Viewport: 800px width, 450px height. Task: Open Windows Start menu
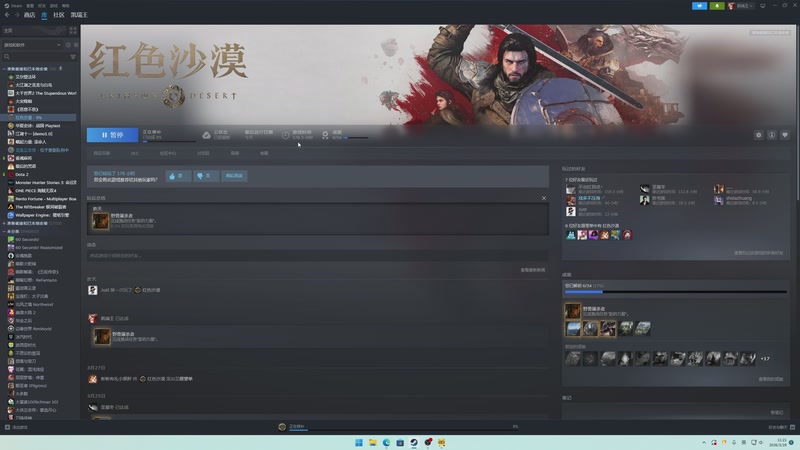(x=359, y=442)
